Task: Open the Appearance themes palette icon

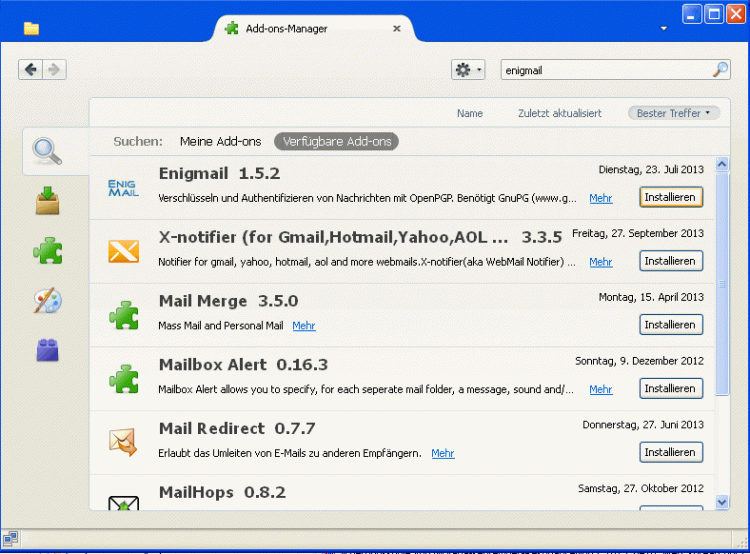Action: 47,301
